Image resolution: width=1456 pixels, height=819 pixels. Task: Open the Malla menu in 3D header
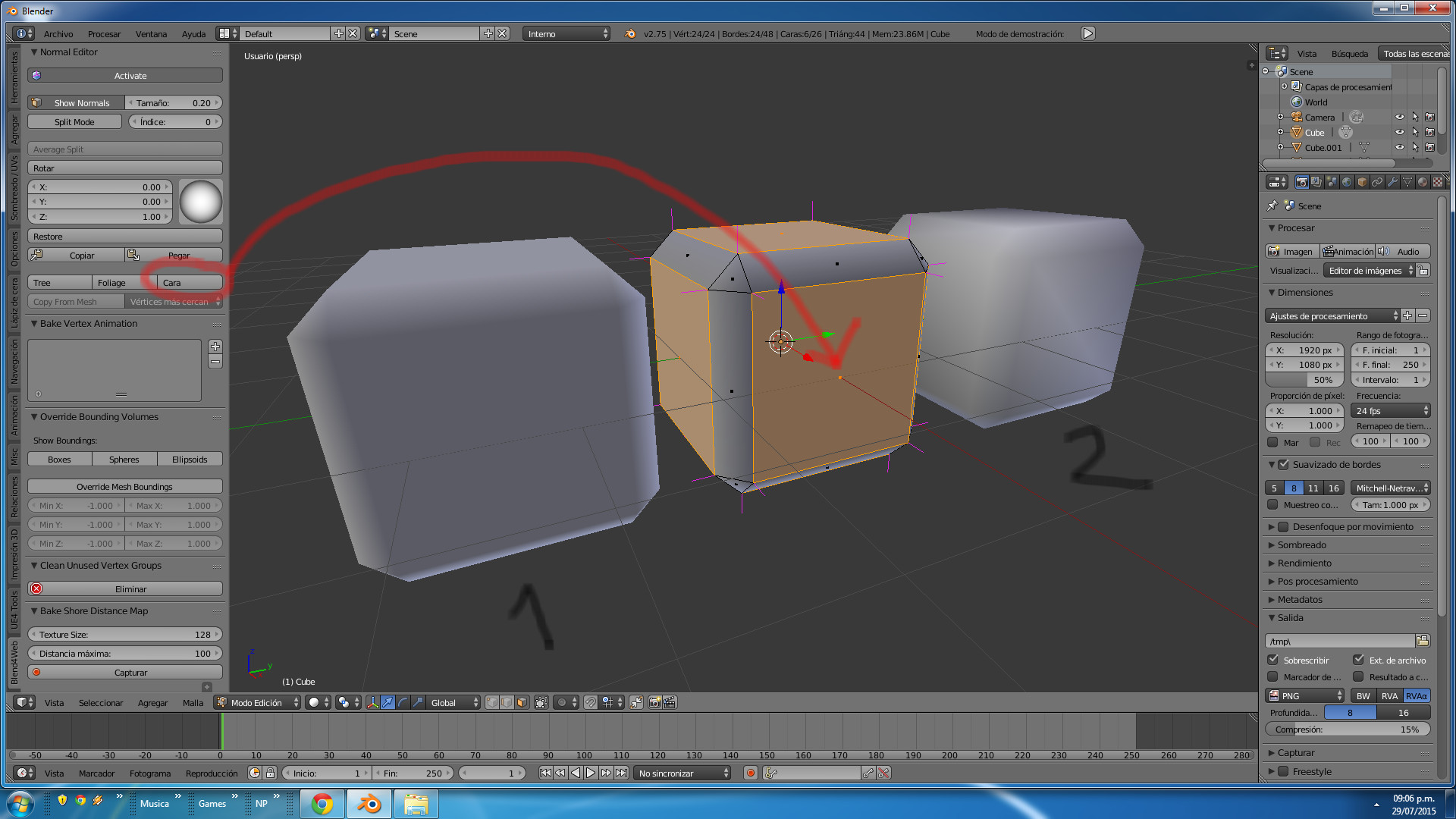[193, 703]
